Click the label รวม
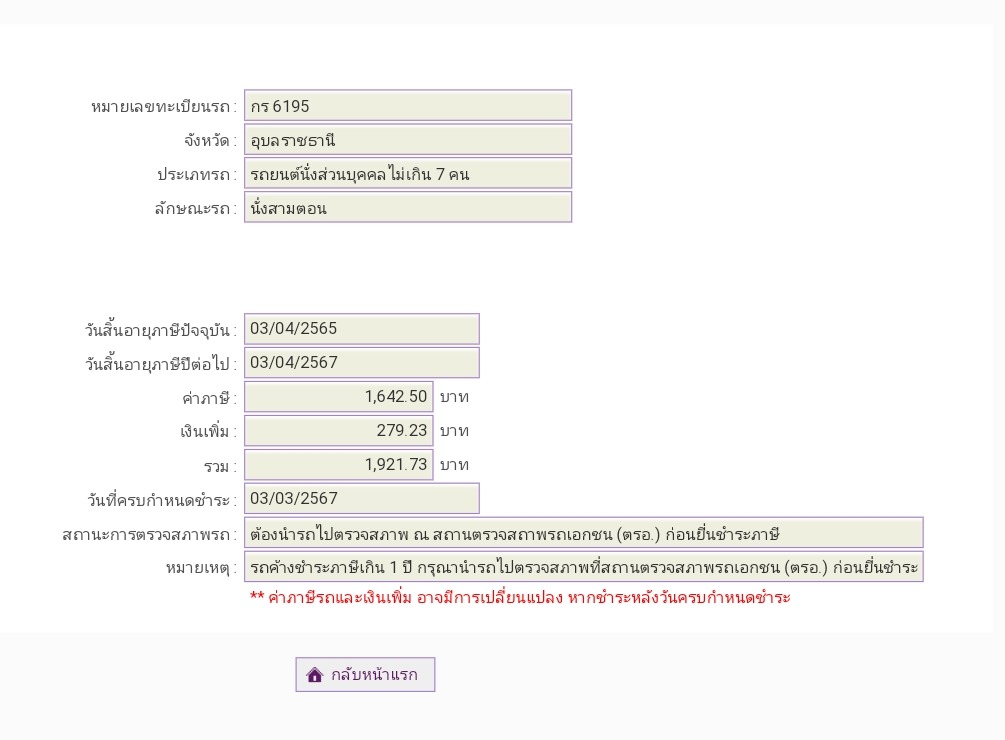Screen dimensions: 1005x740 (220, 466)
